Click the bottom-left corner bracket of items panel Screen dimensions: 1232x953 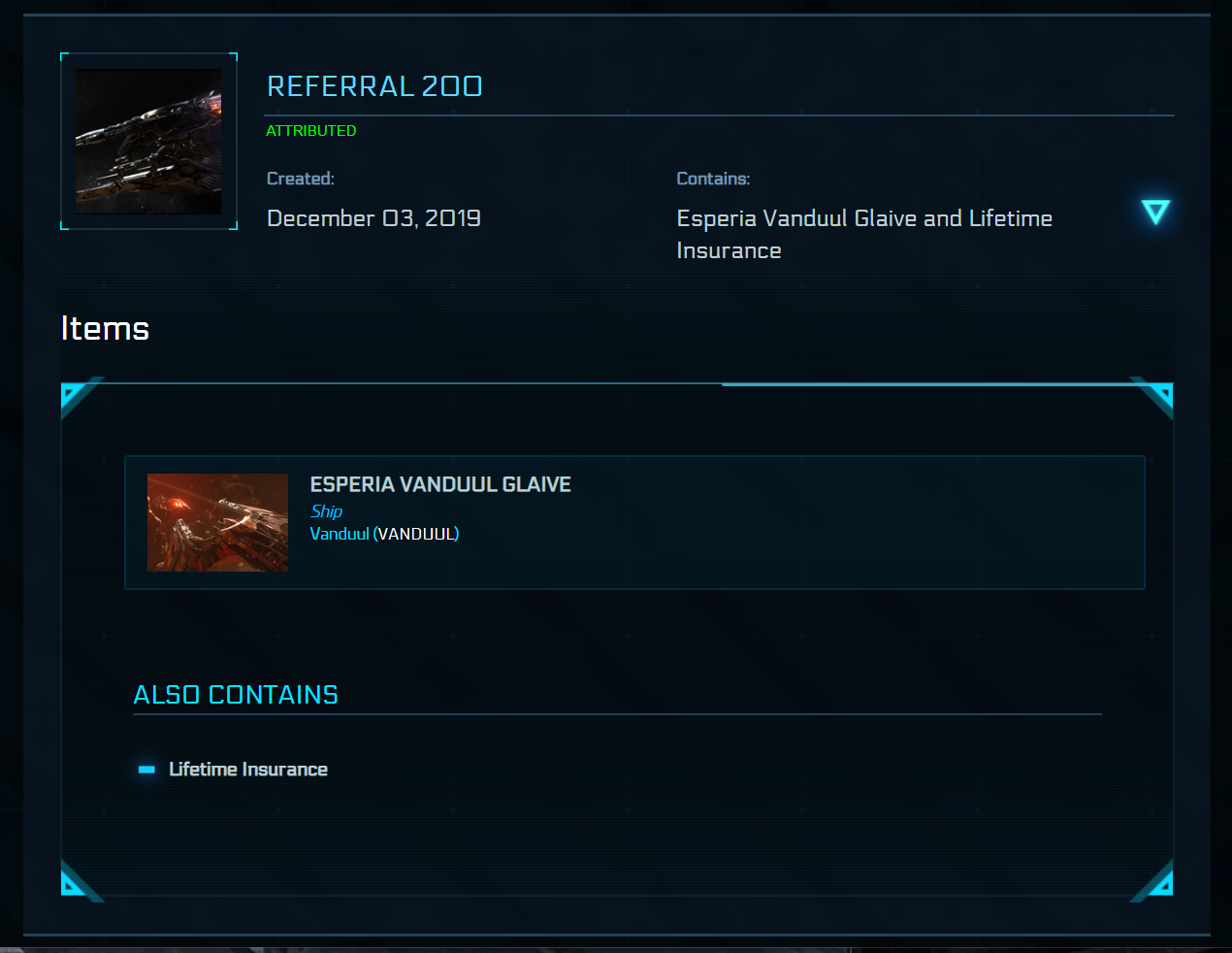coord(76,883)
